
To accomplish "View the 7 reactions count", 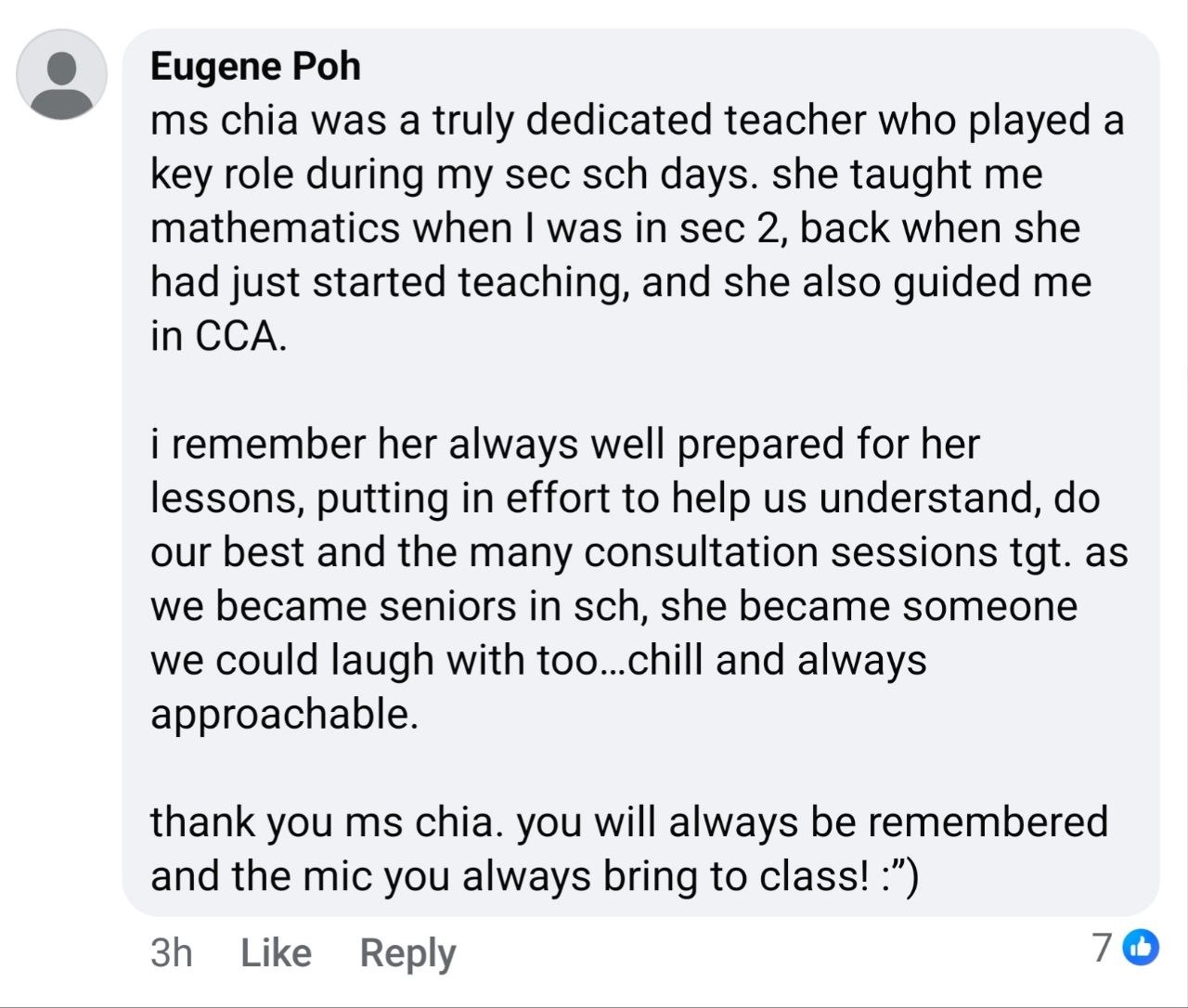I will click(1102, 949).
